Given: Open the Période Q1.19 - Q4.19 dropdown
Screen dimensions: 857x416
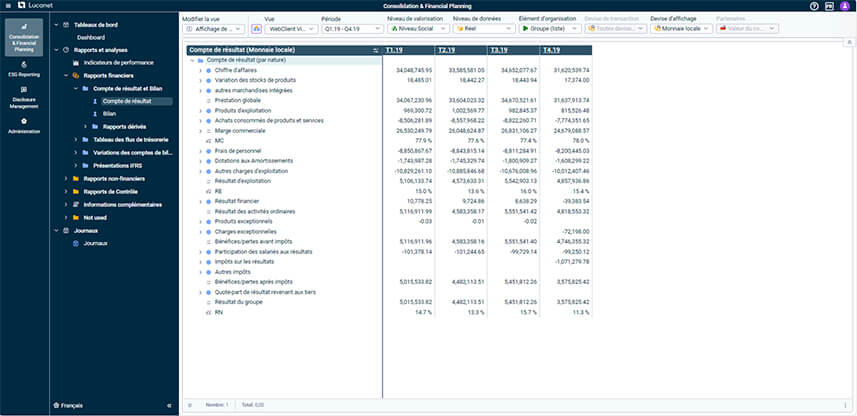Looking at the screenshot, I should point(352,28).
